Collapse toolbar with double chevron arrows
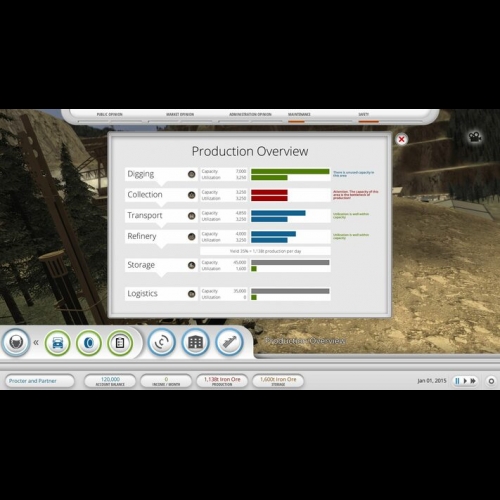Screen dimensions: 500x500 point(36,342)
